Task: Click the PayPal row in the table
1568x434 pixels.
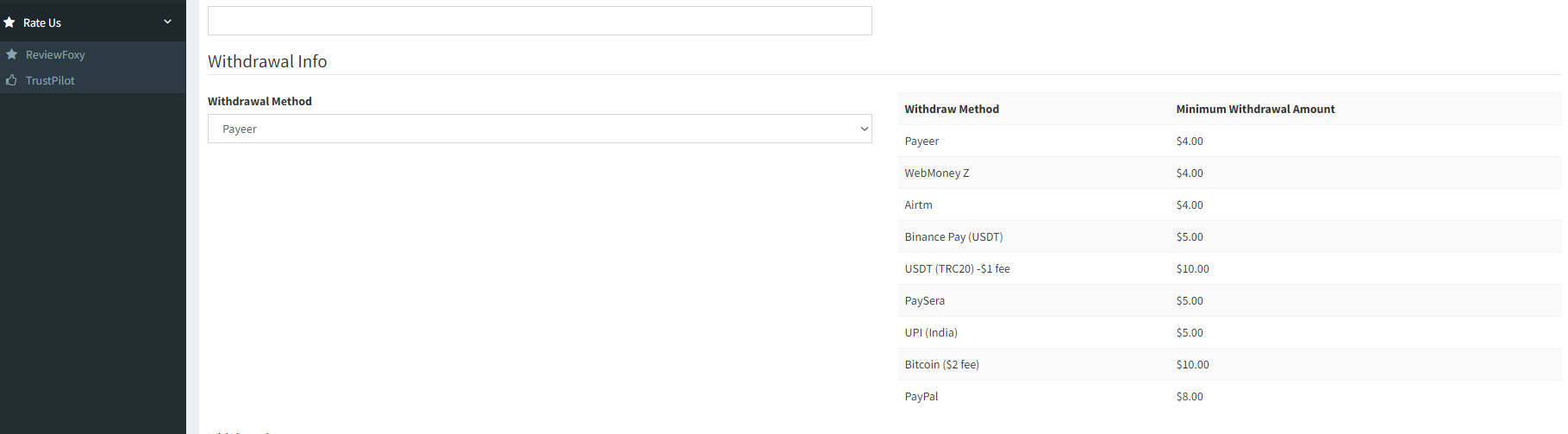Action: pyautogui.click(x=921, y=396)
